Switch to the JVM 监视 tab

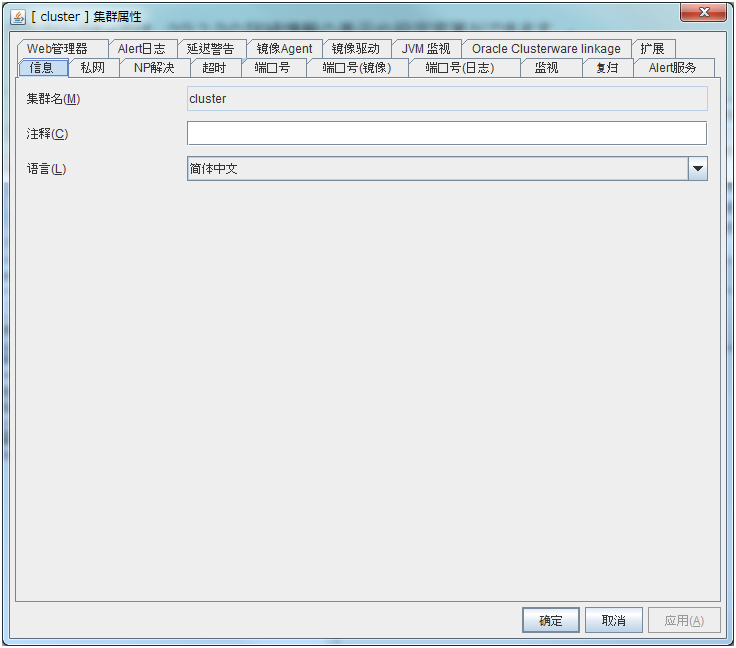(x=426, y=48)
